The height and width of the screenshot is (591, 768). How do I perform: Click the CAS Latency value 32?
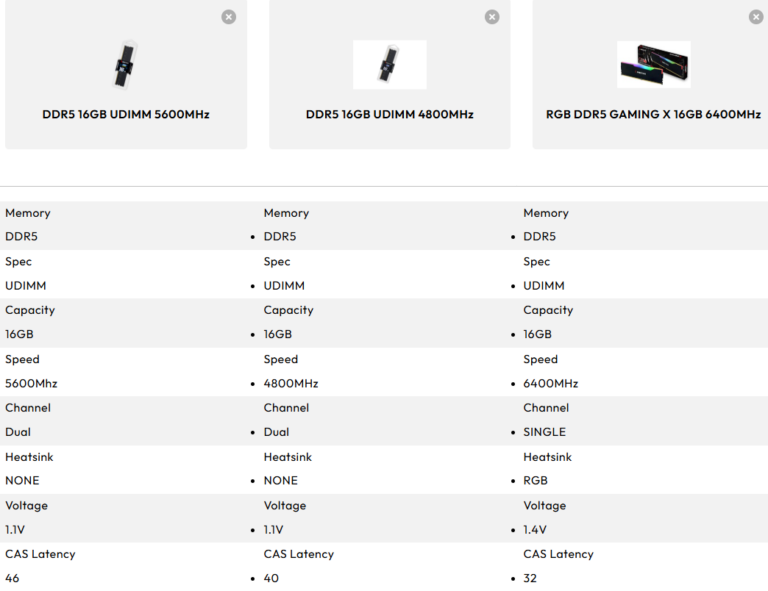pos(531,578)
